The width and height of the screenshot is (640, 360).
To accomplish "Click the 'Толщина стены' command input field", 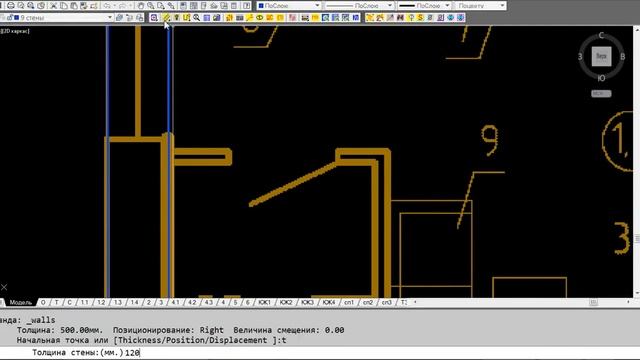I will point(320,353).
